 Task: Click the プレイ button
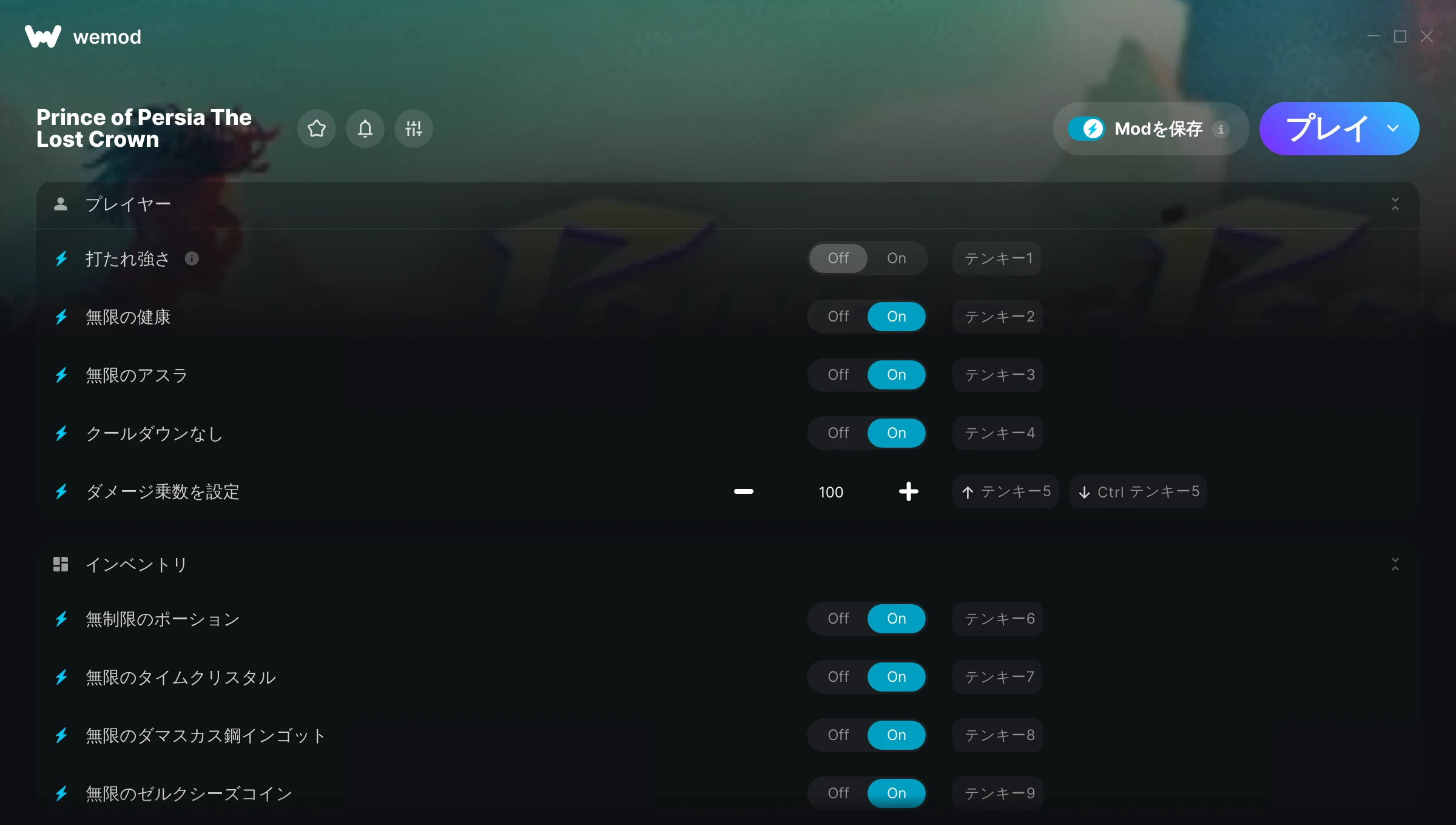tap(1326, 129)
